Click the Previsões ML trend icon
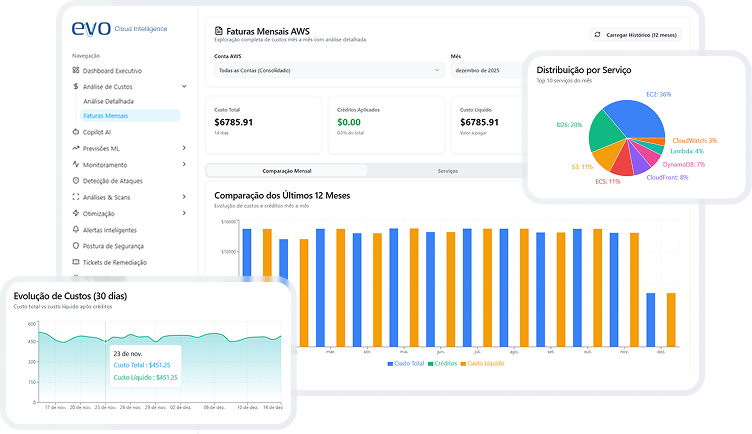Screen dimensions: 752x434 pos(76,148)
